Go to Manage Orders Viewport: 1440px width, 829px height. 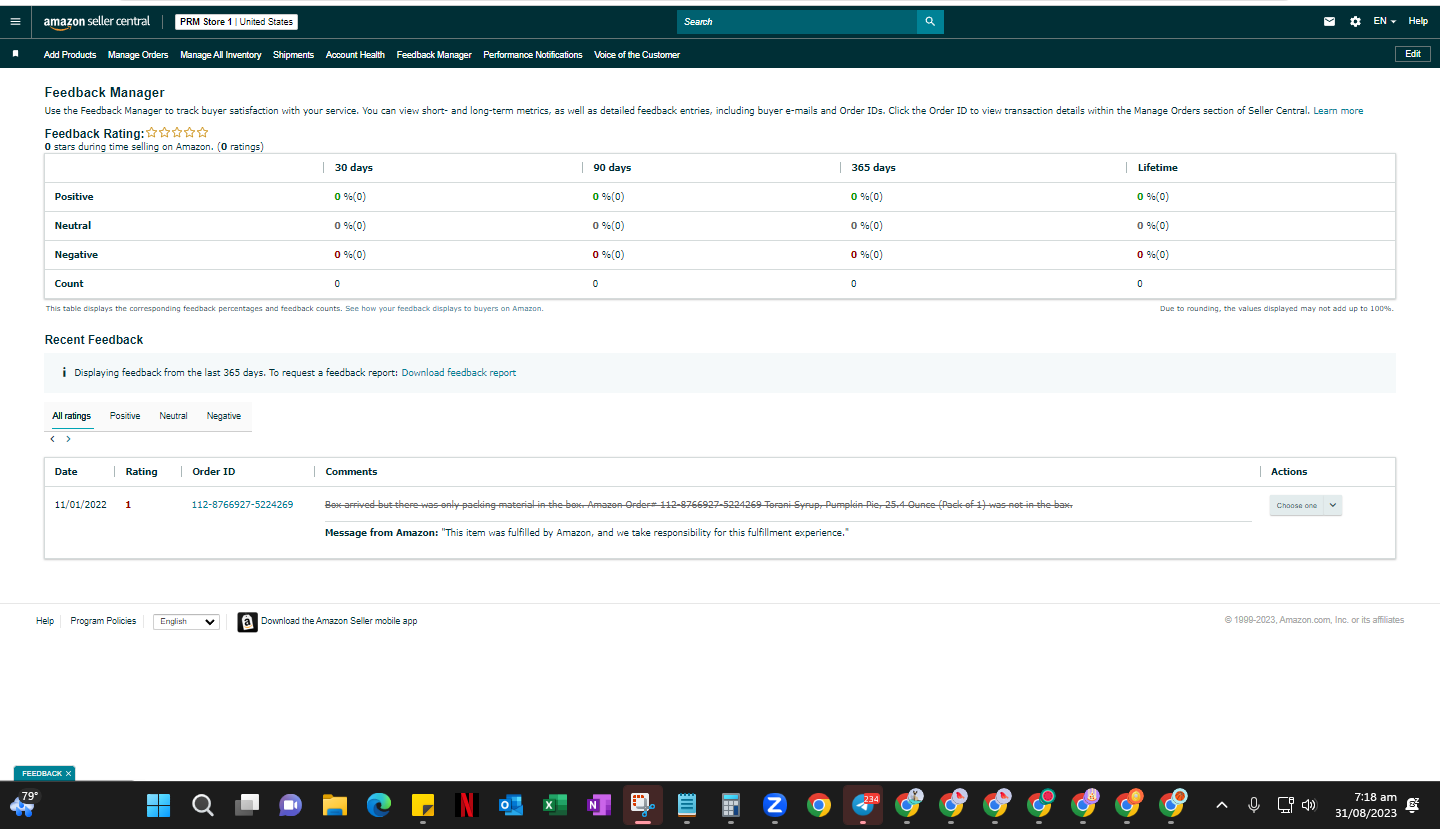[x=138, y=55]
